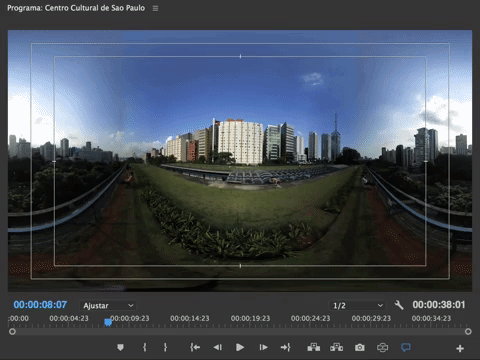The height and width of the screenshot is (360, 480).
Task: Go to In point button
Action: tap(195, 347)
